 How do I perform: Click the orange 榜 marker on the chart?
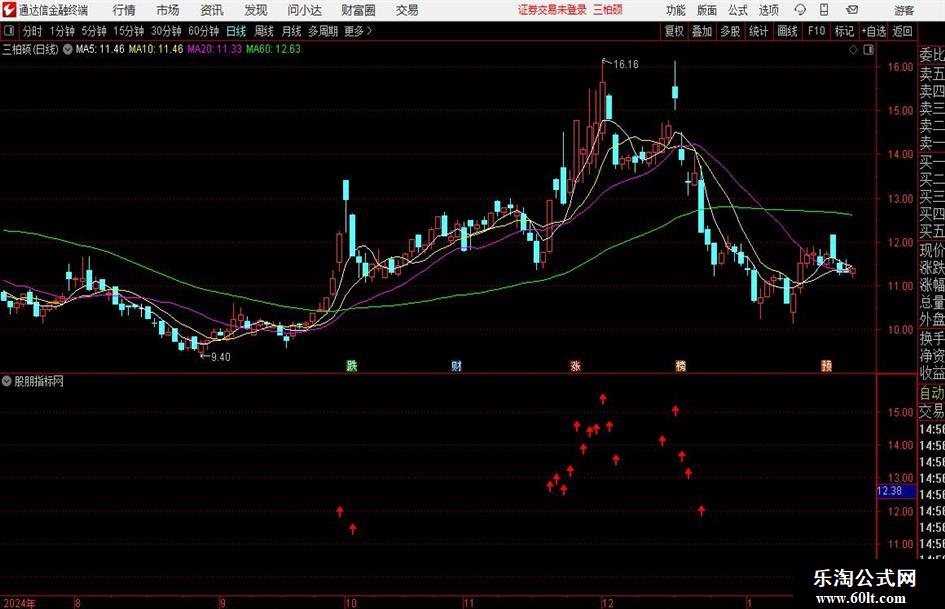[x=680, y=365]
